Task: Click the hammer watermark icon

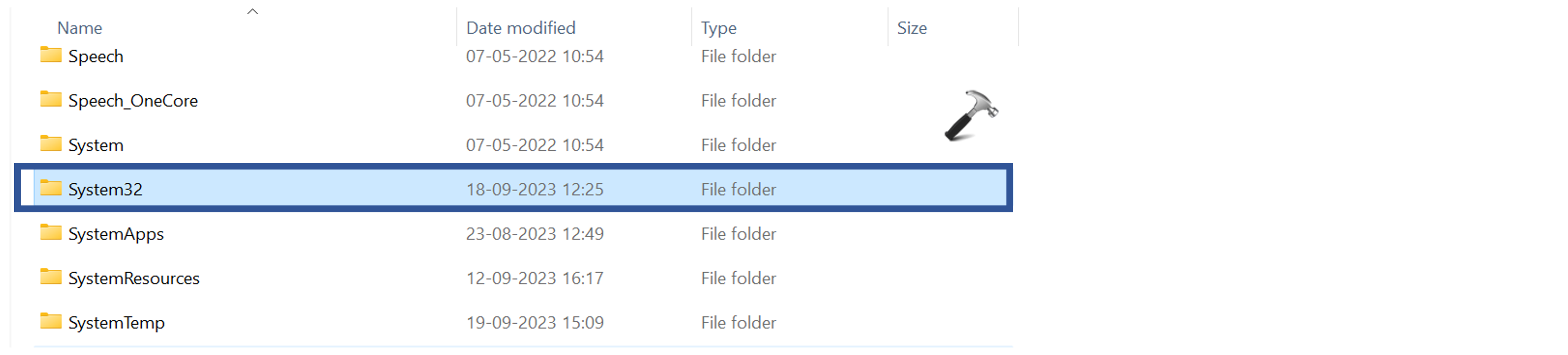Action: (970, 116)
